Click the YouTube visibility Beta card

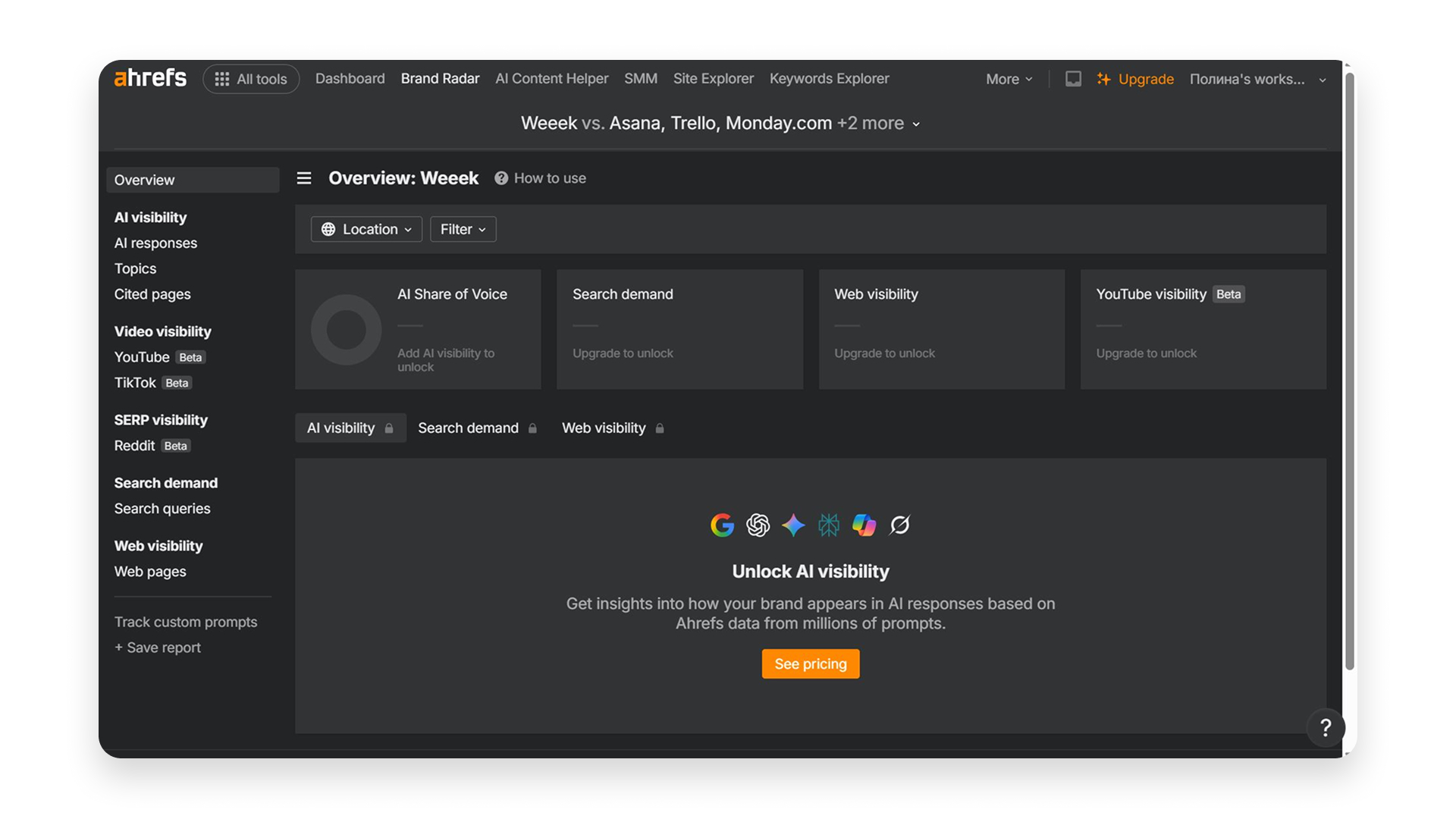pyautogui.click(x=1203, y=330)
